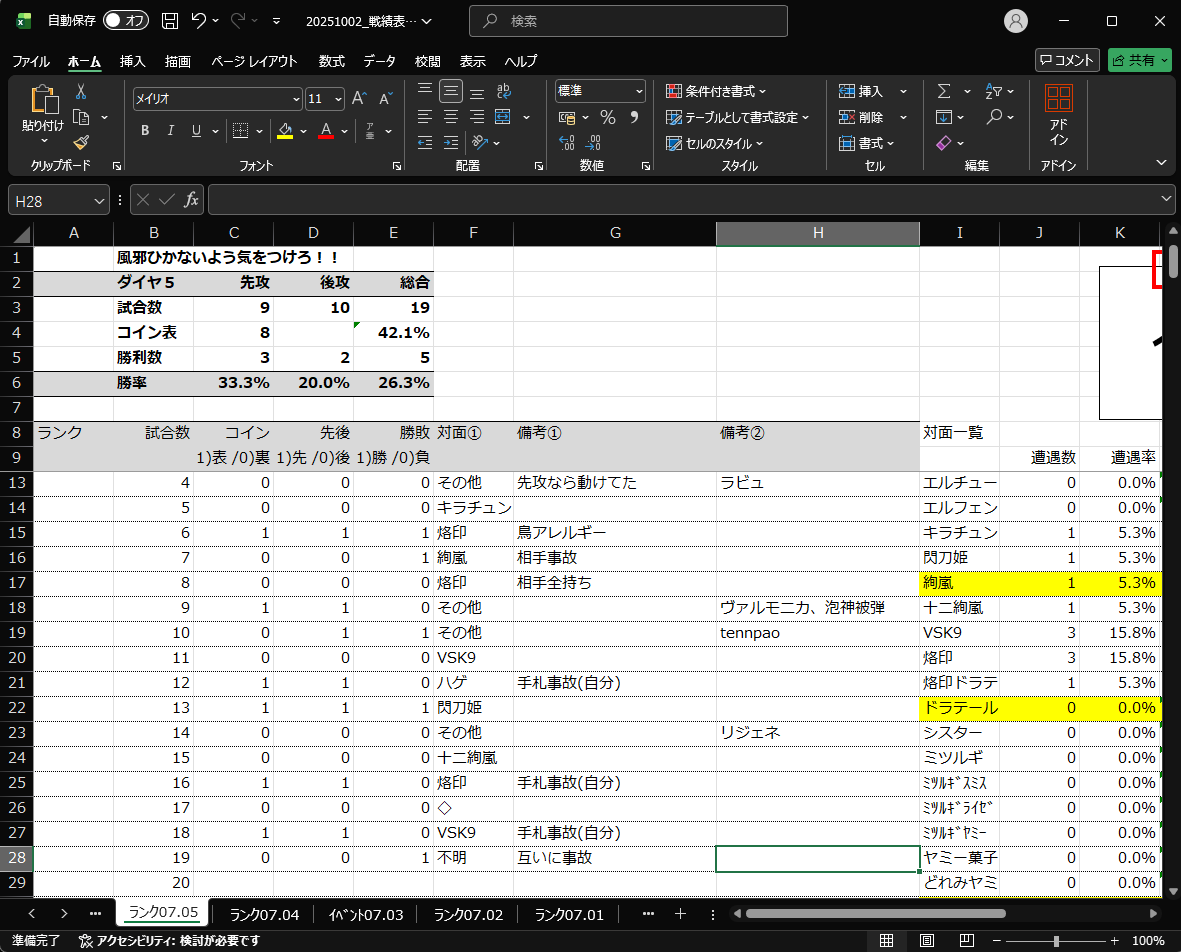
Task: Click Increase Indent icon
Action: coord(450,142)
